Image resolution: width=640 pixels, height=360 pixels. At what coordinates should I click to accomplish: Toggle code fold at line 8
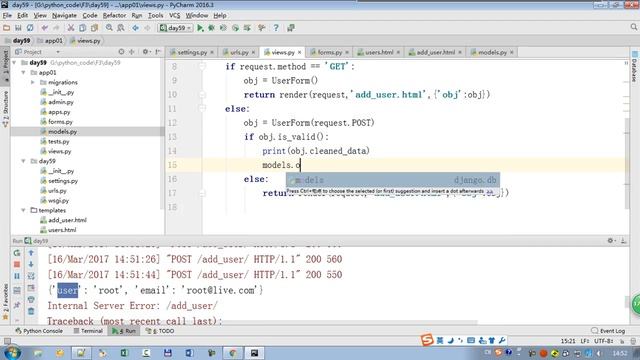(202, 67)
